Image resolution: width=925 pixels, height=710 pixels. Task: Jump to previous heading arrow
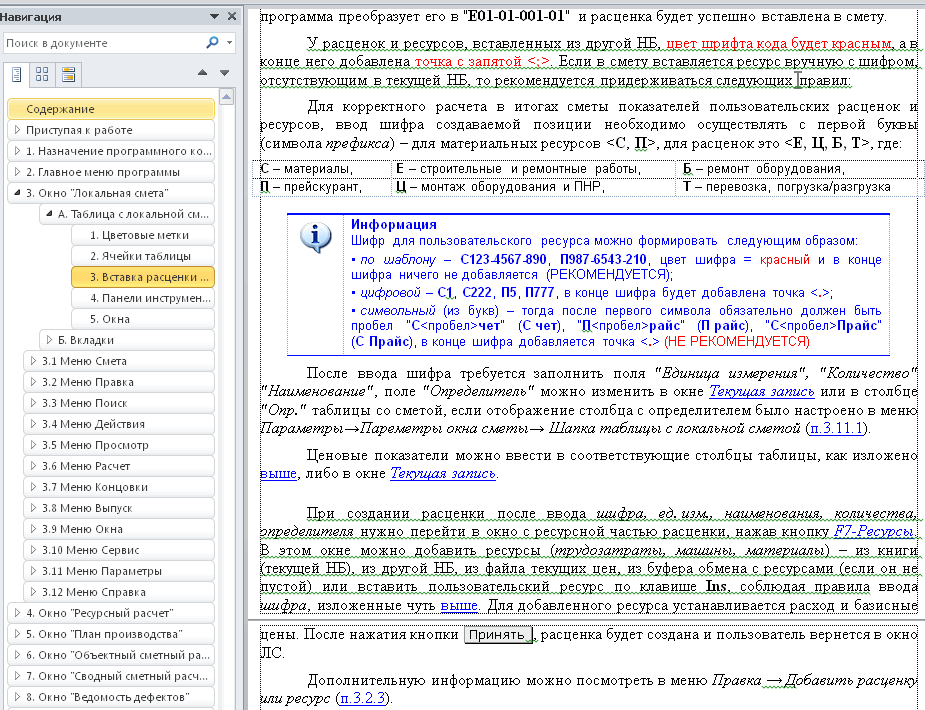coord(201,74)
